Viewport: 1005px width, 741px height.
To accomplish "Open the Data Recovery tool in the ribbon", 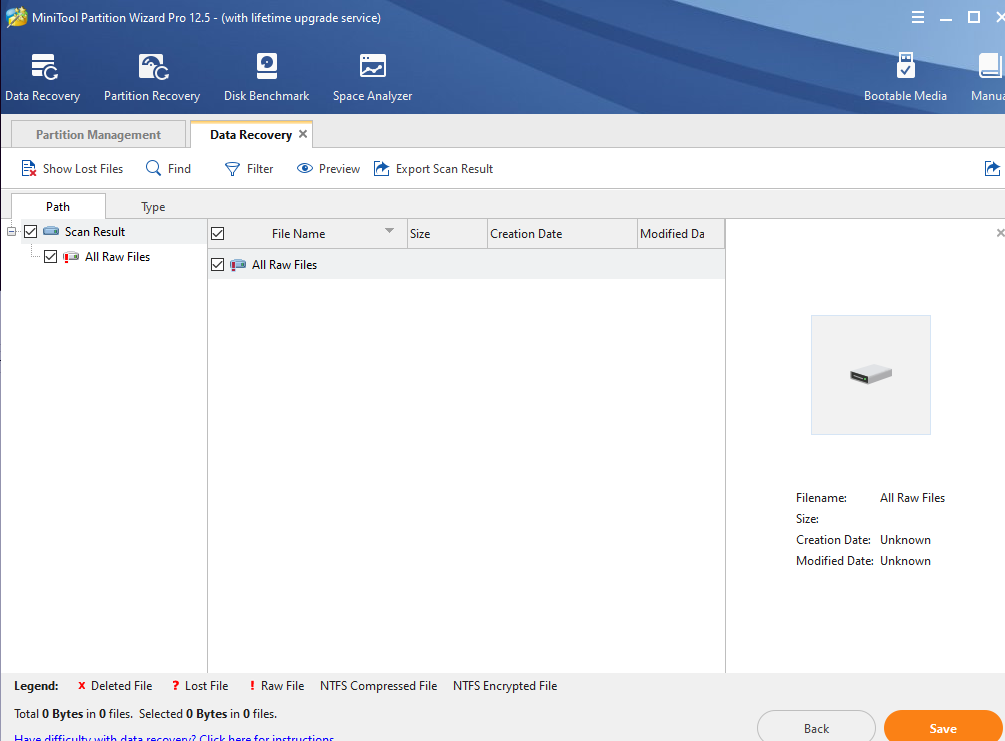I will [x=42, y=78].
